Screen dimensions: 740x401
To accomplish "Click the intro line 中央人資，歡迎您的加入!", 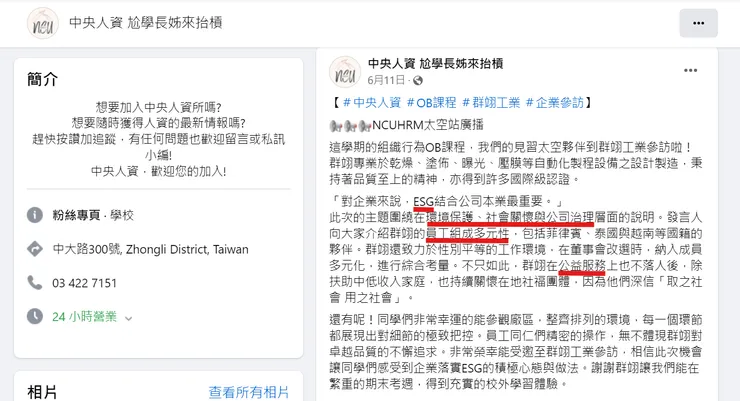I will point(159,171).
